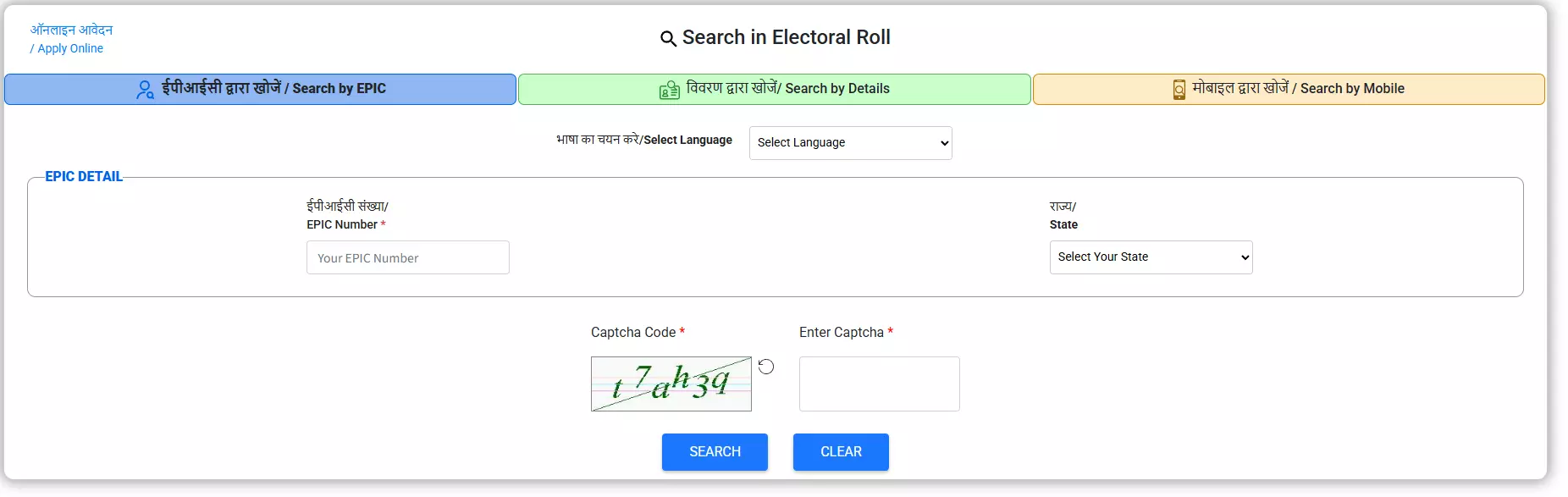Viewport: 1568px width, 497px height.
Task: Open the Select Your State dropdown
Action: coord(1151,257)
